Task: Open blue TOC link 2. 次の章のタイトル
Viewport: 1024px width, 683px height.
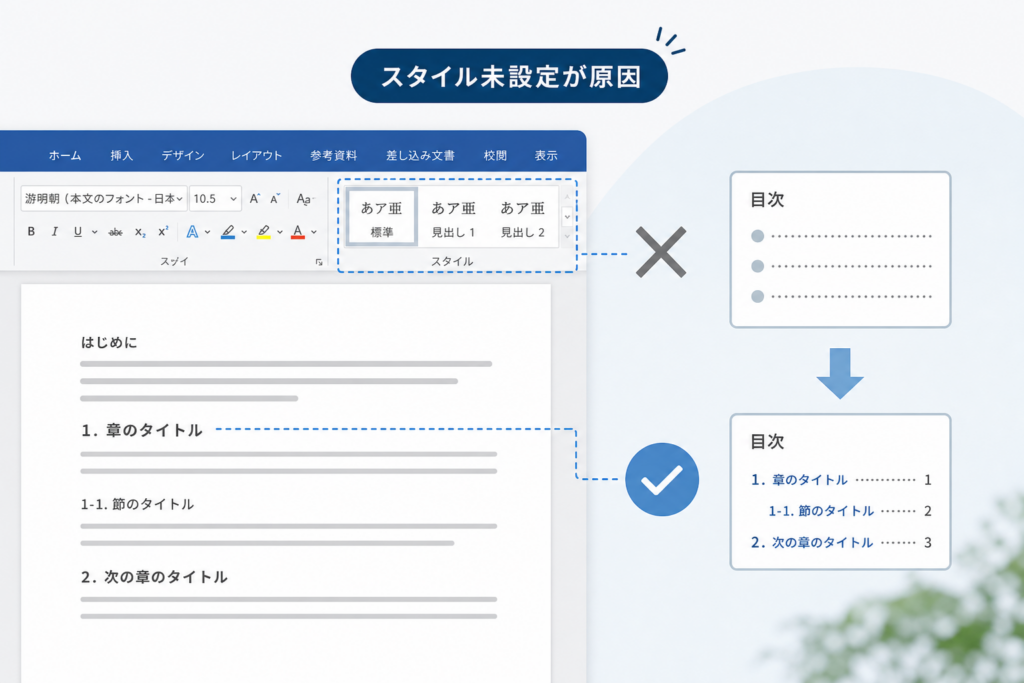Action: pos(812,543)
